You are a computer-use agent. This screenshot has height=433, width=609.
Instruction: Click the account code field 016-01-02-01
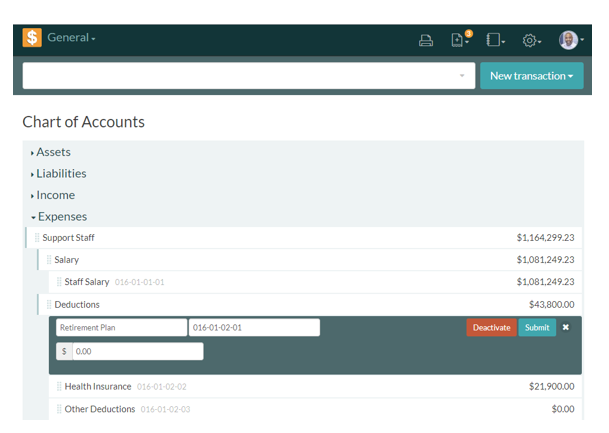pyautogui.click(x=254, y=328)
